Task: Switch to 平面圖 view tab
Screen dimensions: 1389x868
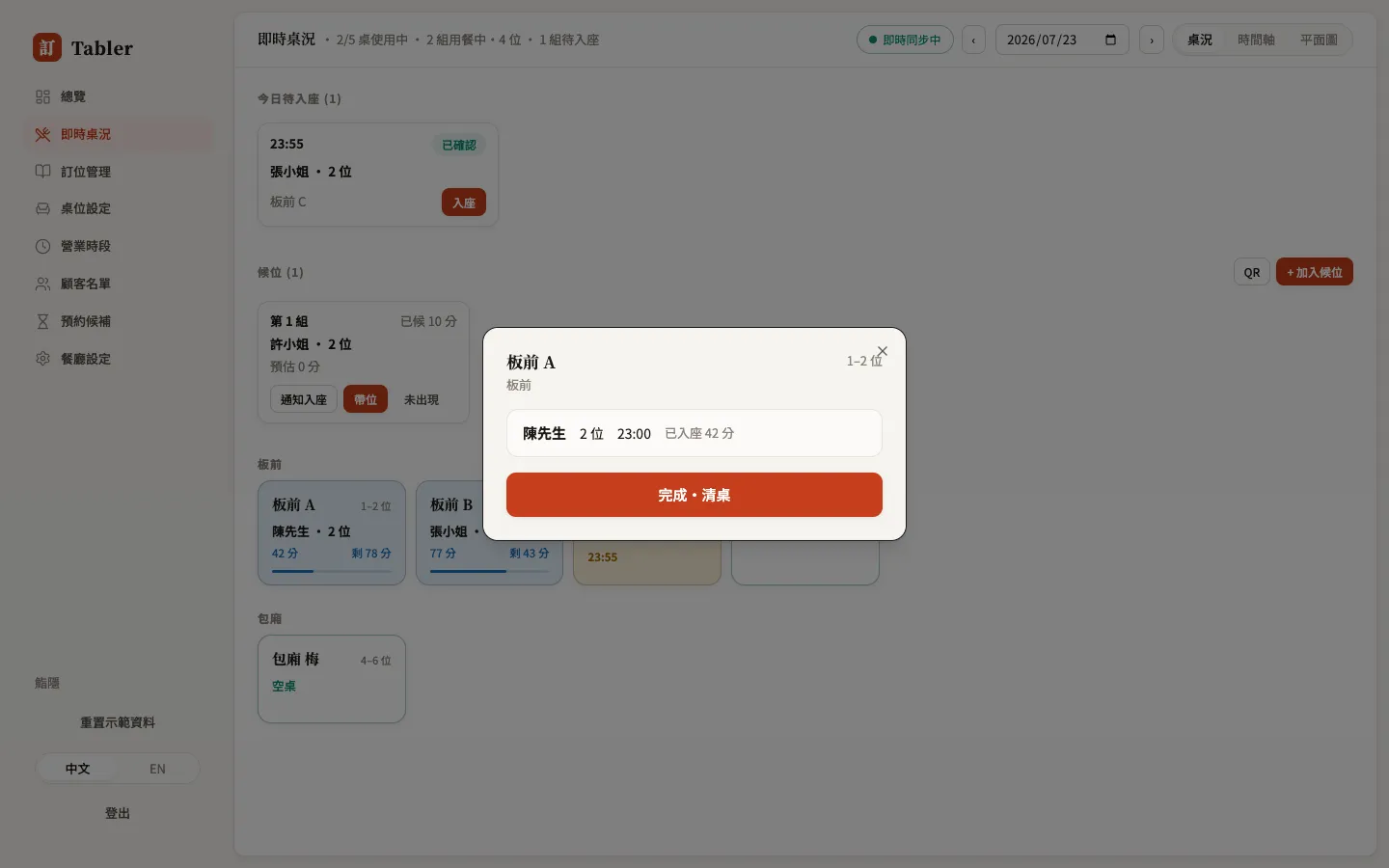Action: coord(1319,40)
